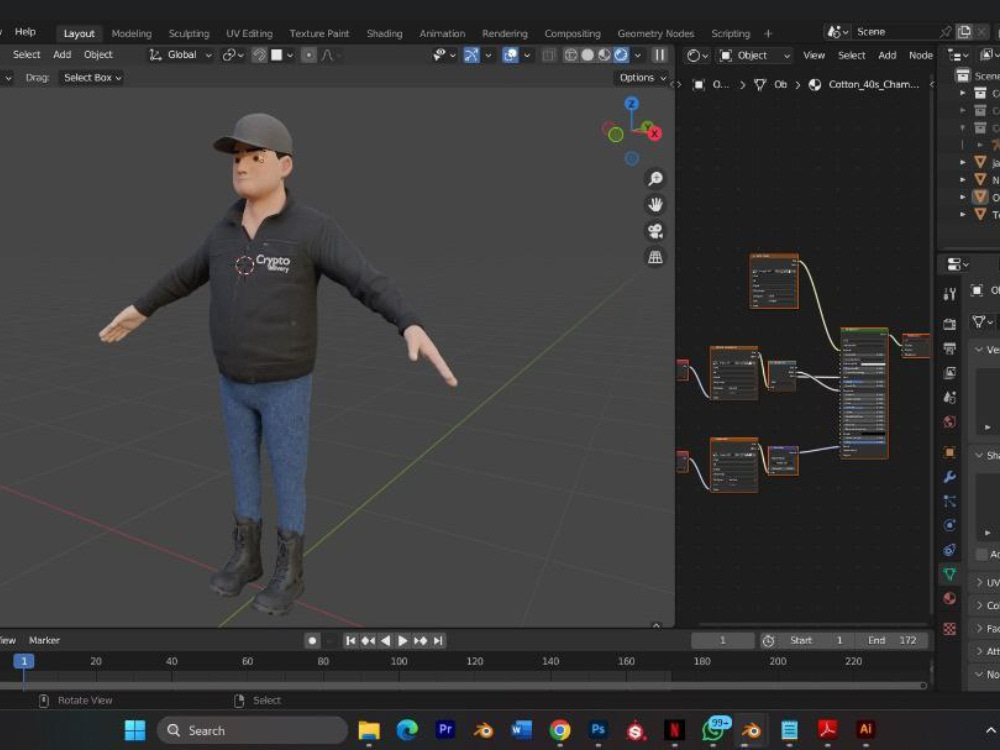Open the selectability and visibility eye dropdown
Screen dimensions: 1000x750
point(444,55)
